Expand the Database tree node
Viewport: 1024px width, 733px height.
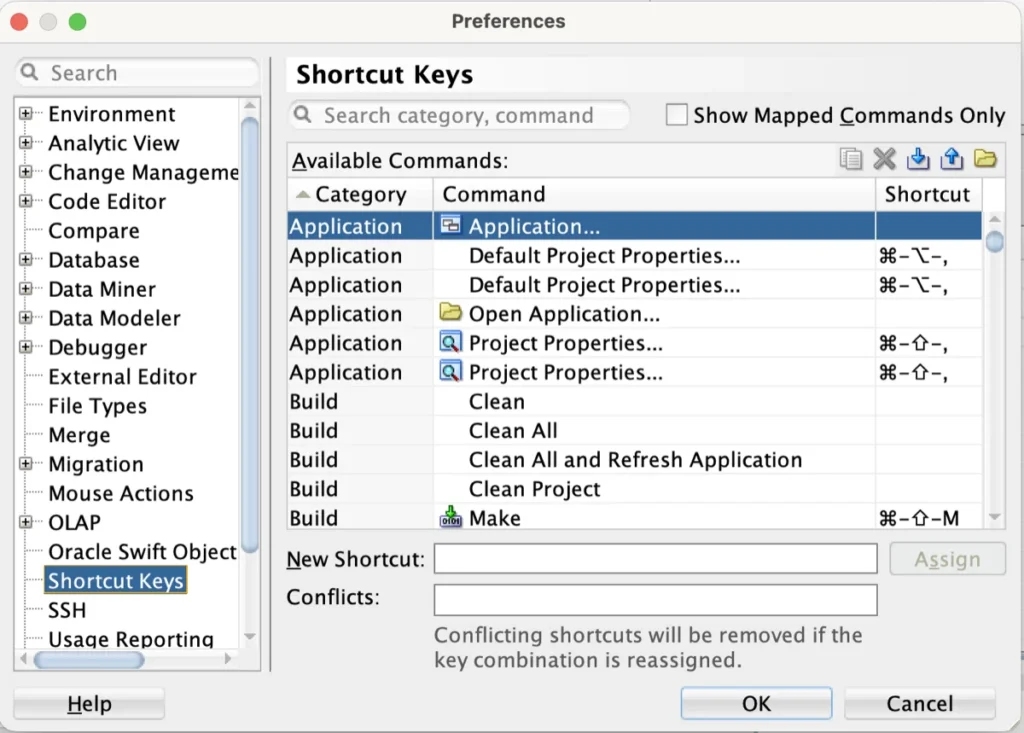pos(25,259)
